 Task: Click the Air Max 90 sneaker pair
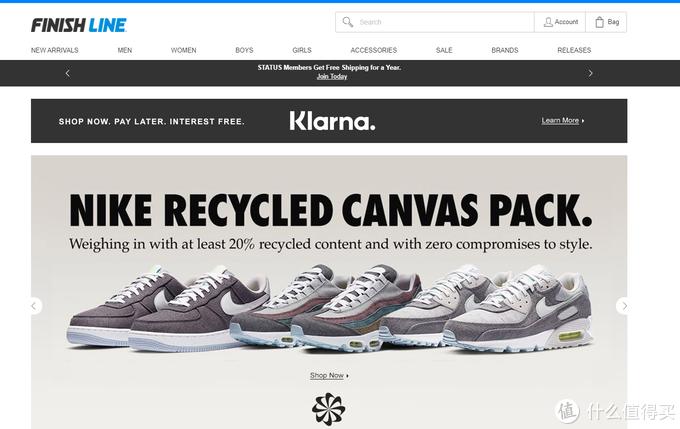coord(488,309)
